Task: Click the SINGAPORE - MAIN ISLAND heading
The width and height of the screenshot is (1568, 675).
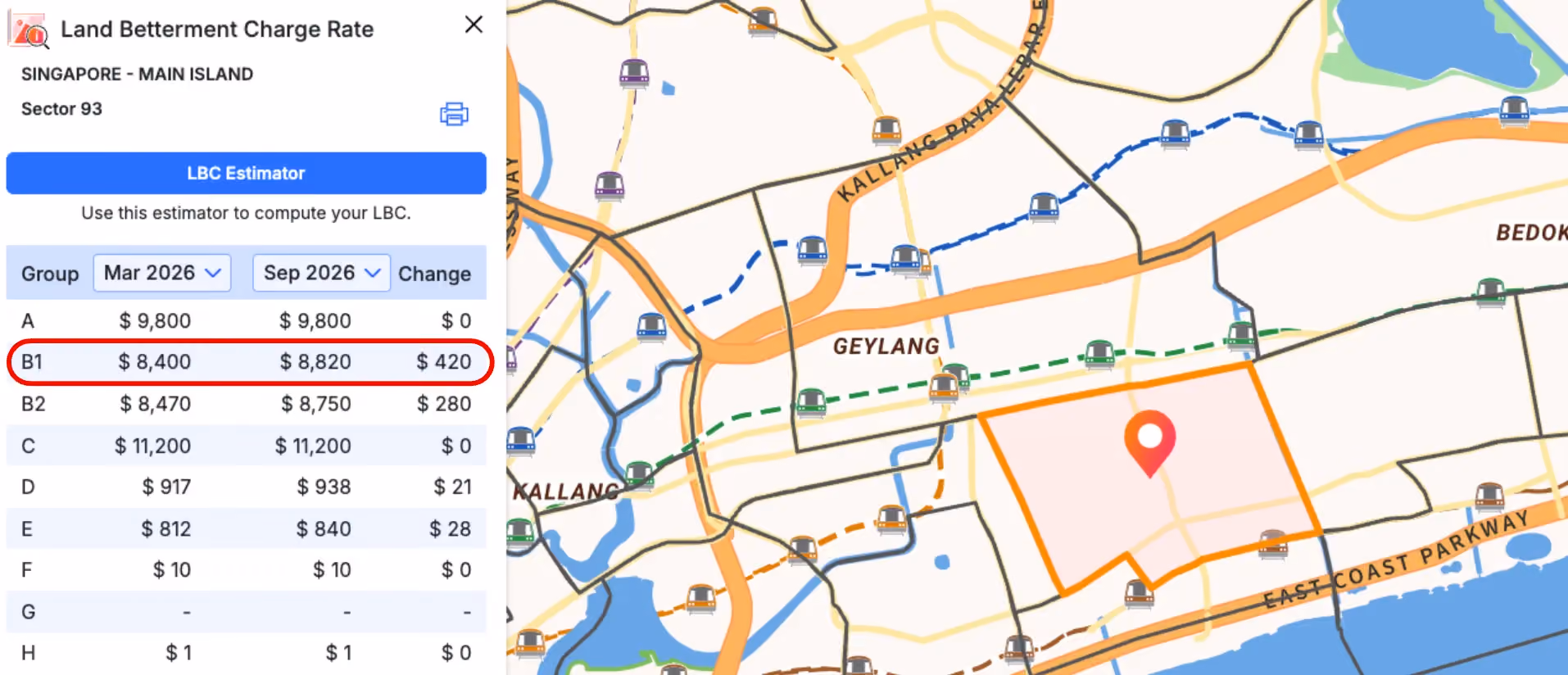Action: pyautogui.click(x=137, y=74)
